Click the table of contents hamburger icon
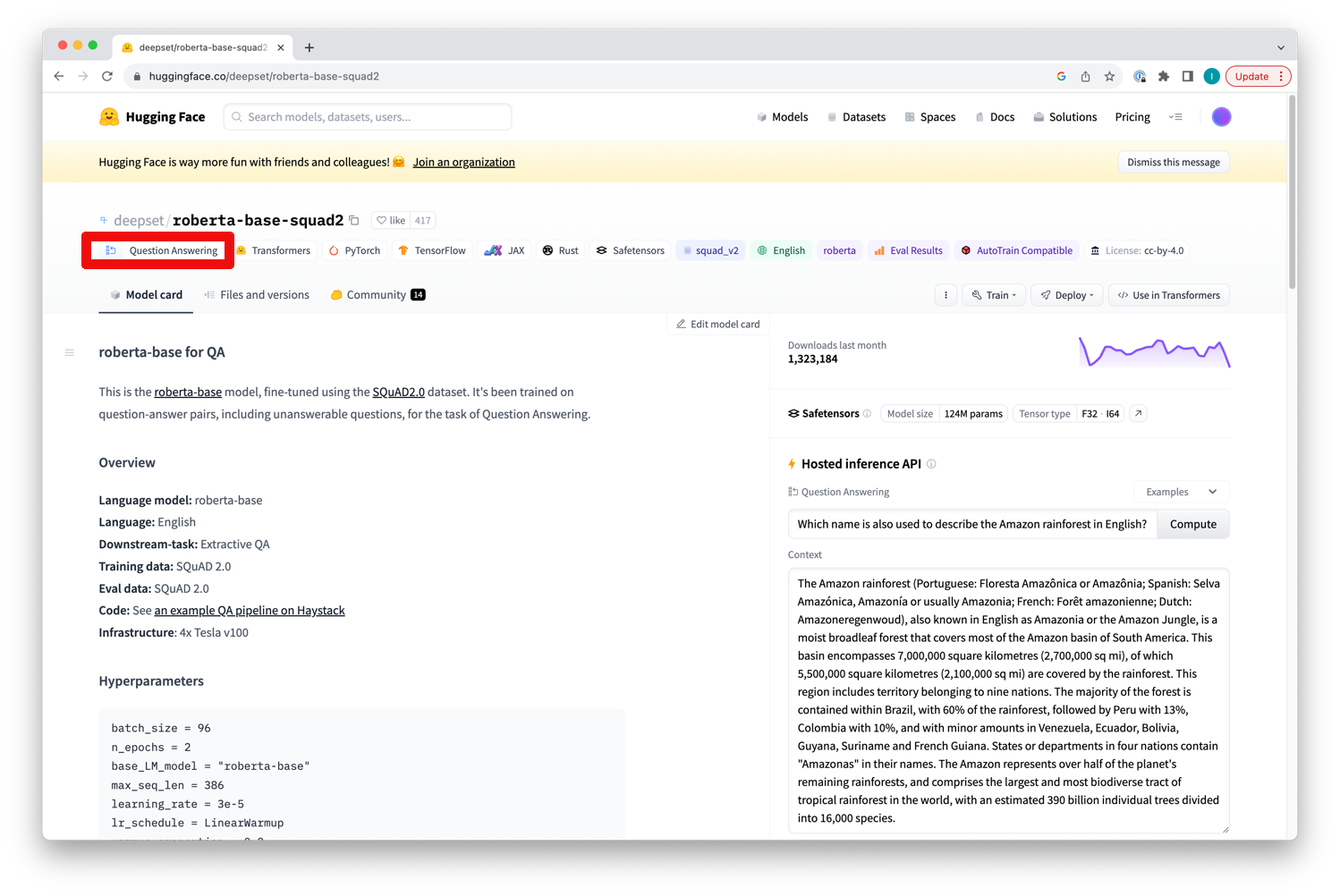The height and width of the screenshot is (896, 1340). click(x=70, y=352)
